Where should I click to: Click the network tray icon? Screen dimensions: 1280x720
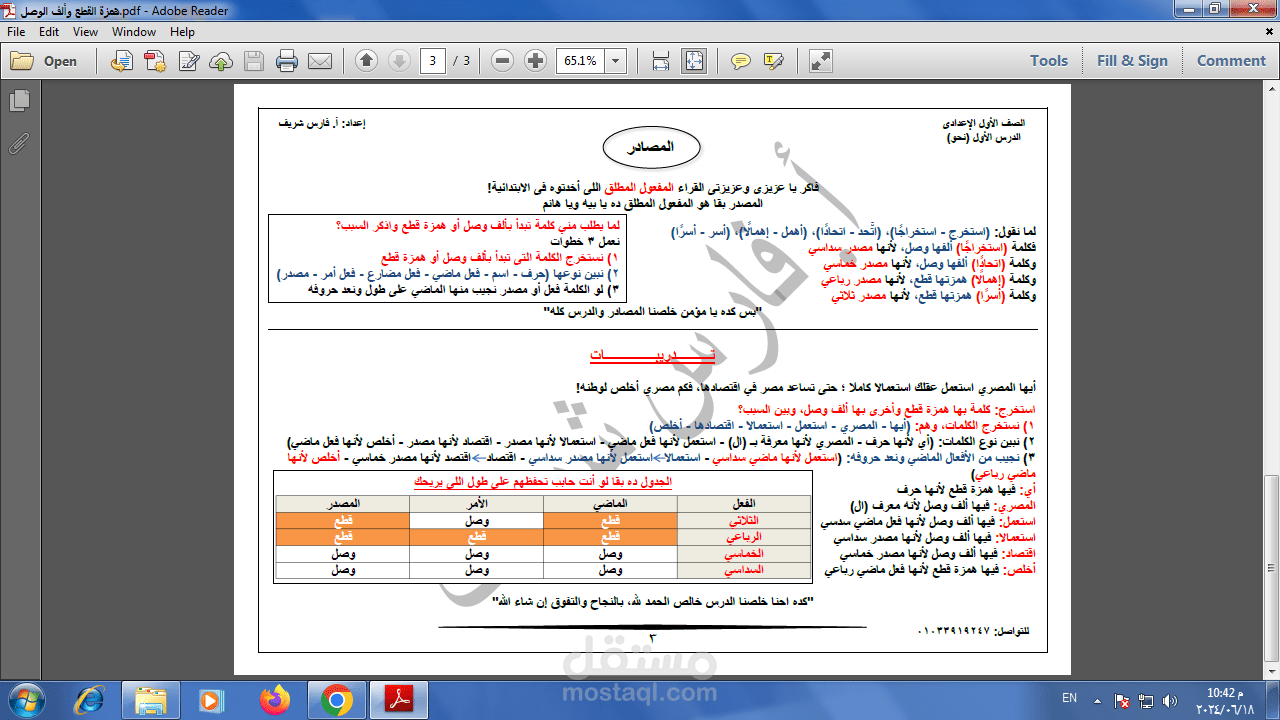[1147, 699]
